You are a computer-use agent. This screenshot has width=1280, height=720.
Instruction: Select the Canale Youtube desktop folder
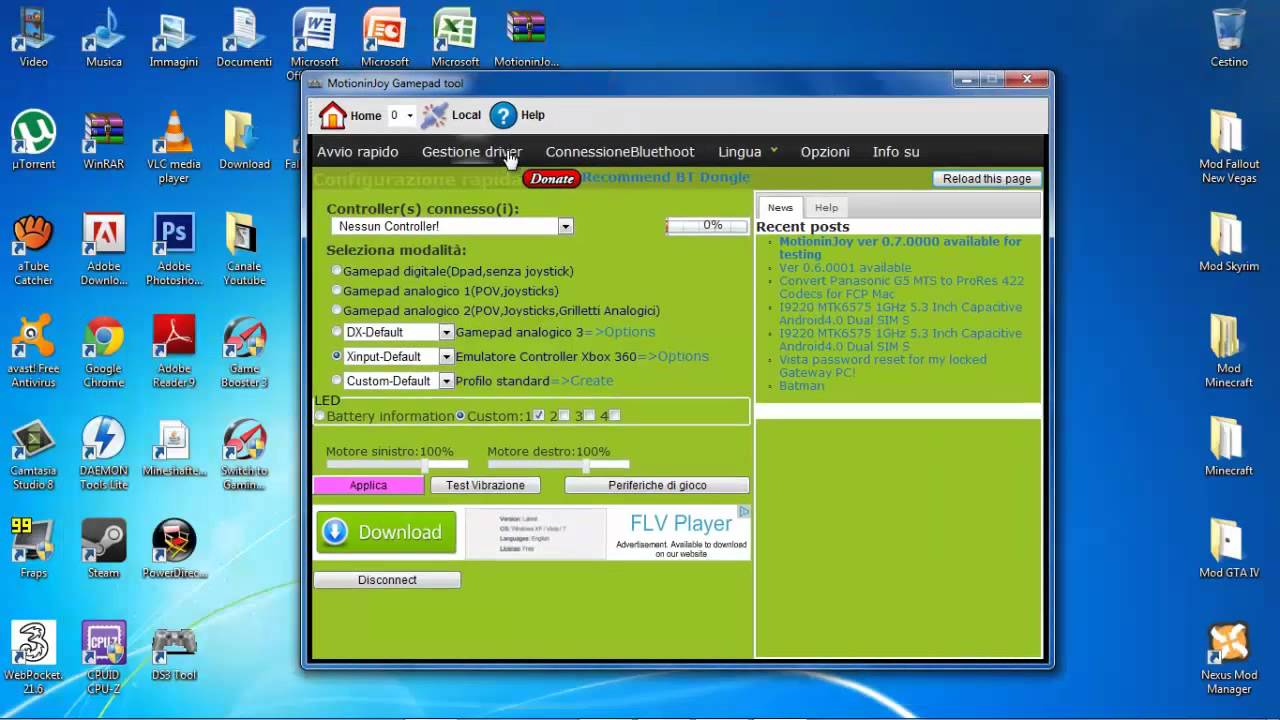pos(244,250)
